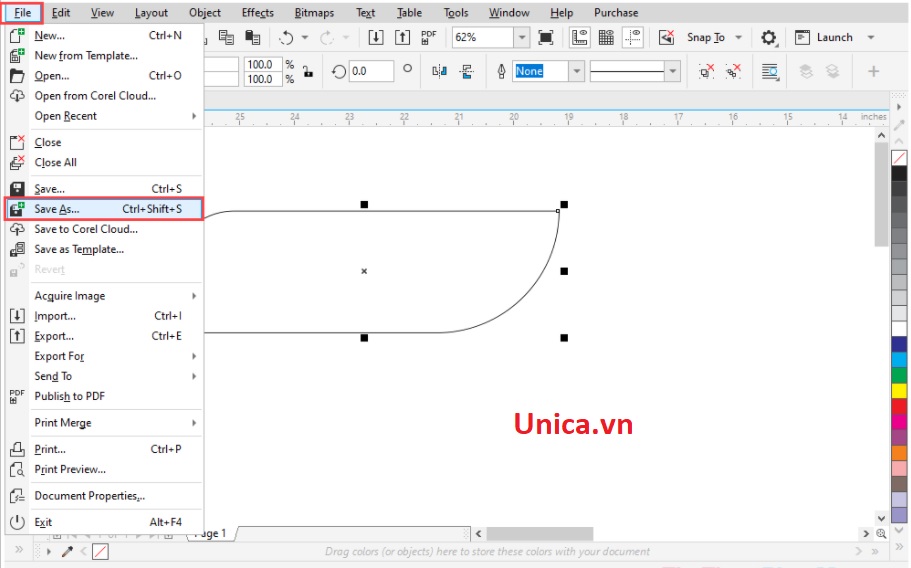911x568 pixels.
Task: Select the yellow color swatch
Action: point(899,390)
